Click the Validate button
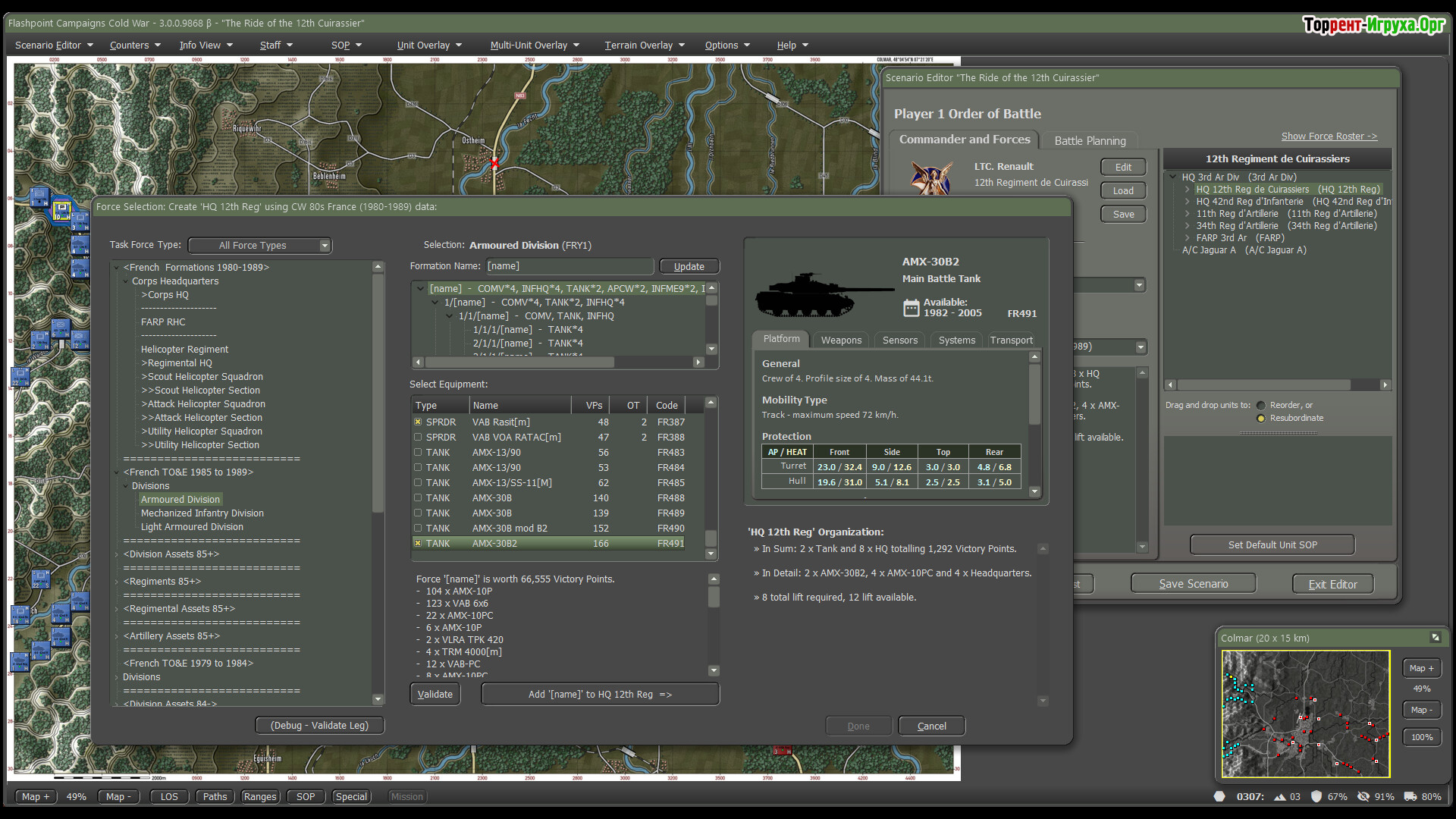This screenshot has height=819, width=1456. (x=435, y=695)
